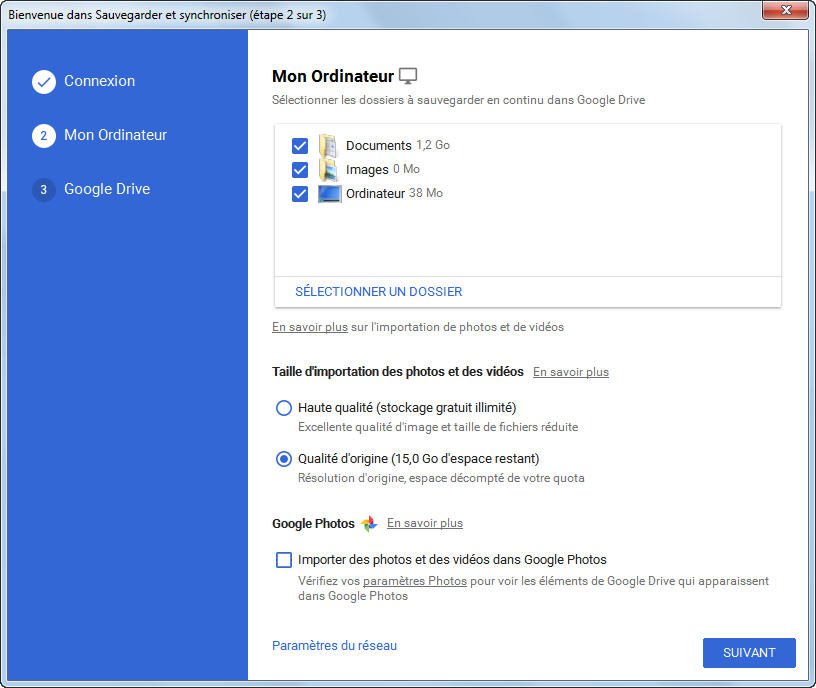Viewport: 816px width, 688px height.
Task: Click the Taille d'importation des photos heading
Action: 398,372
